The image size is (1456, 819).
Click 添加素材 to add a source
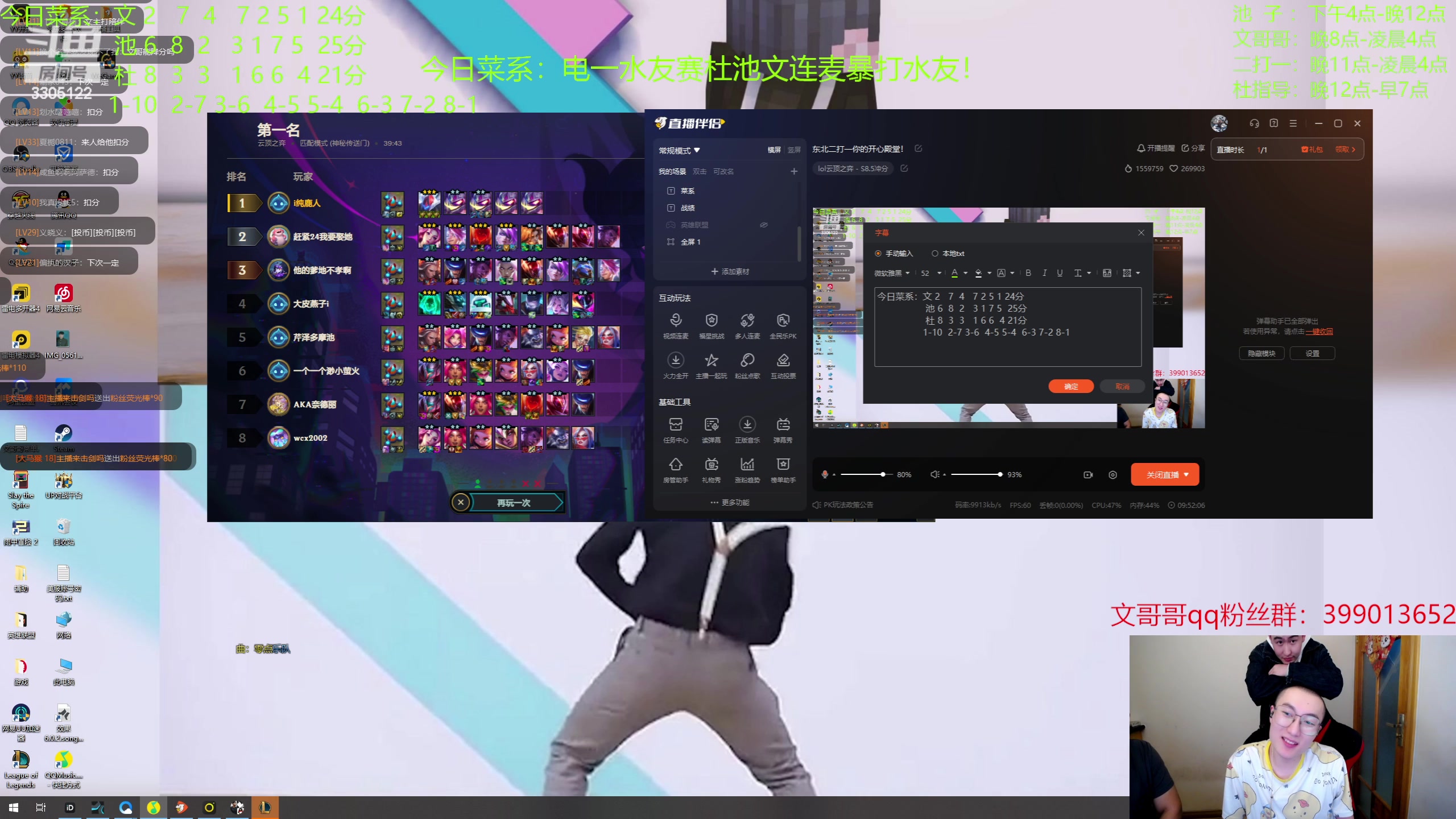click(730, 272)
